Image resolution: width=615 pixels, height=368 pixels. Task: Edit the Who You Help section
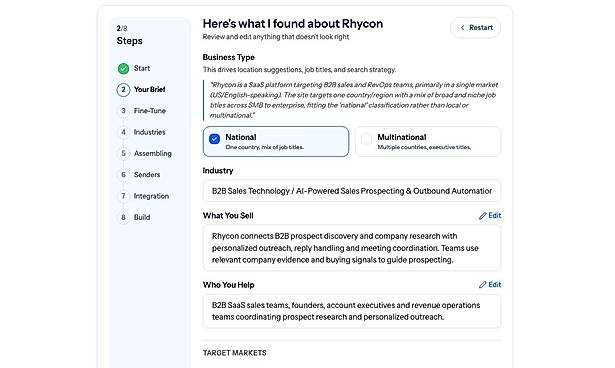click(x=490, y=284)
